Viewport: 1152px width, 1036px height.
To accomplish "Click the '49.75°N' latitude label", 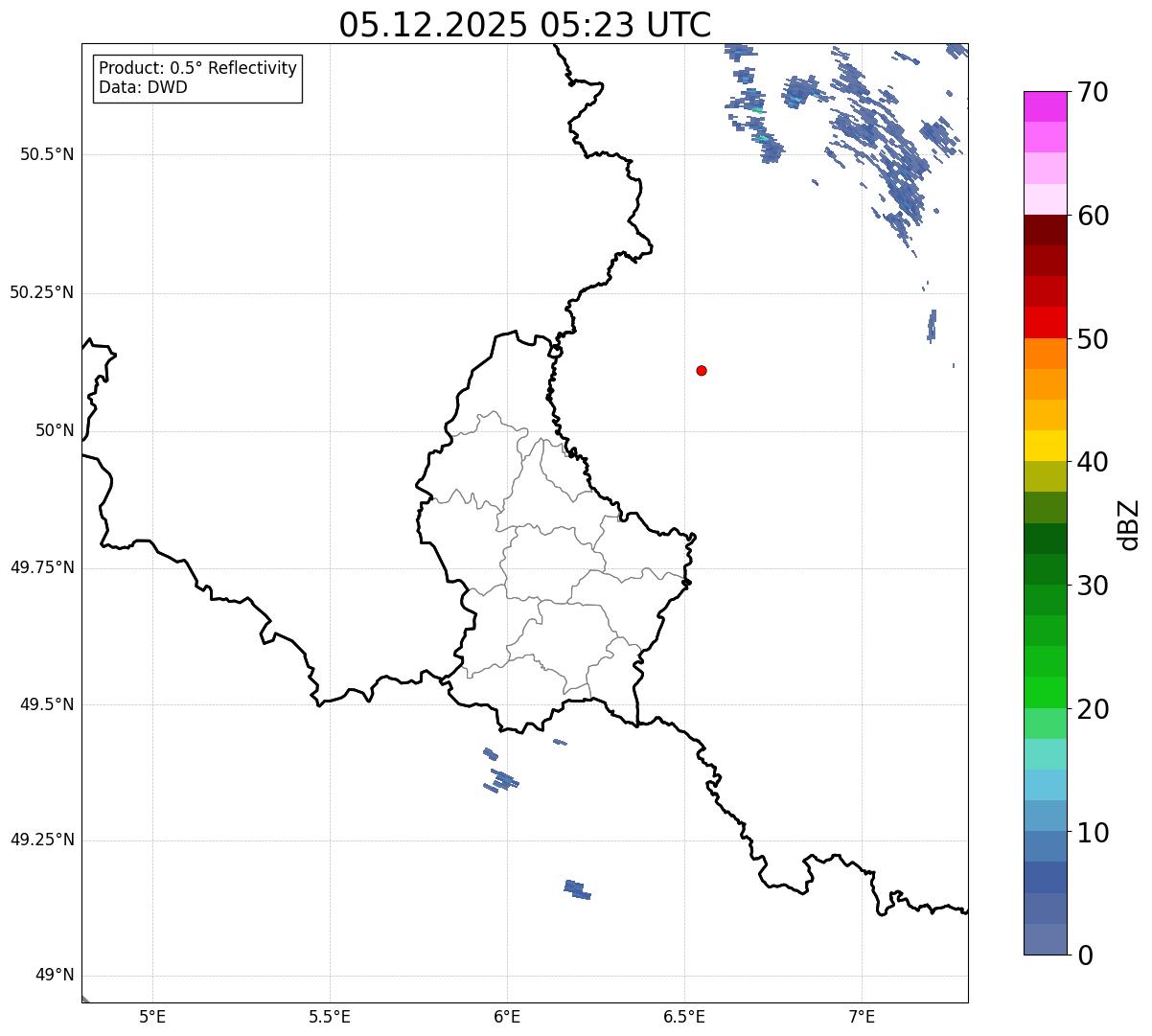I will pyautogui.click(x=41, y=567).
